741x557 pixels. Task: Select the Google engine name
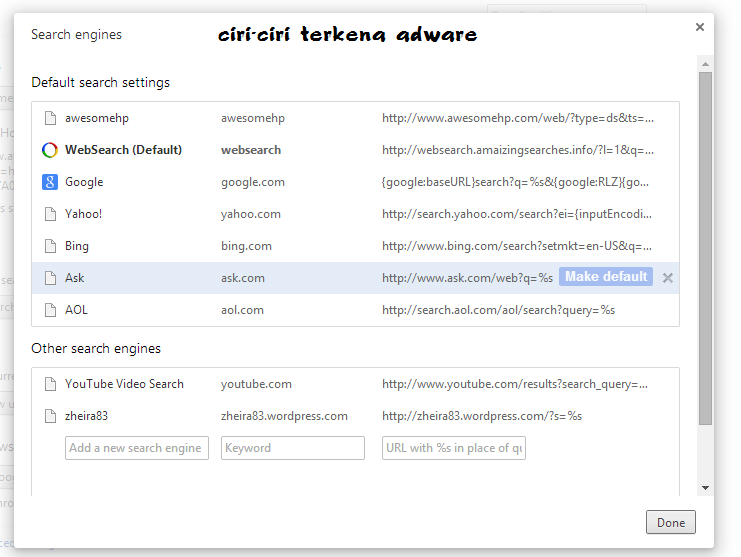point(84,182)
